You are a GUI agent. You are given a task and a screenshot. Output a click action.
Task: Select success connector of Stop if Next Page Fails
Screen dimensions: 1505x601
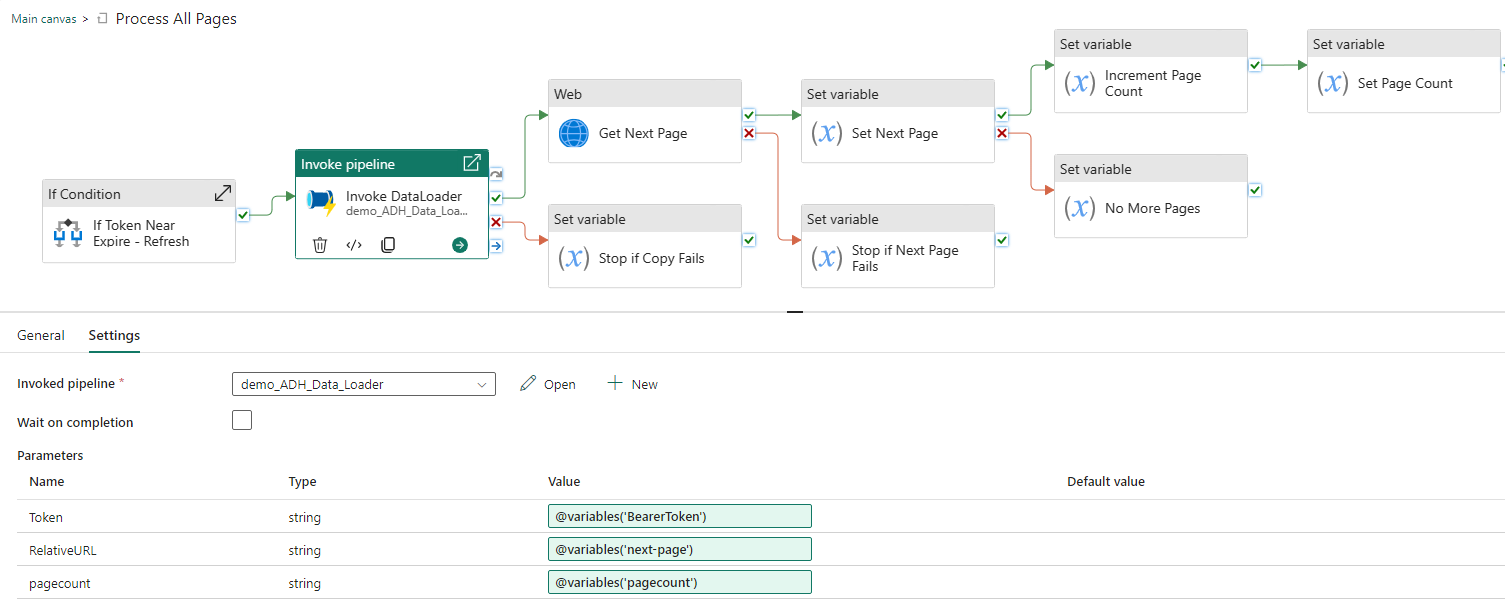[1002, 240]
